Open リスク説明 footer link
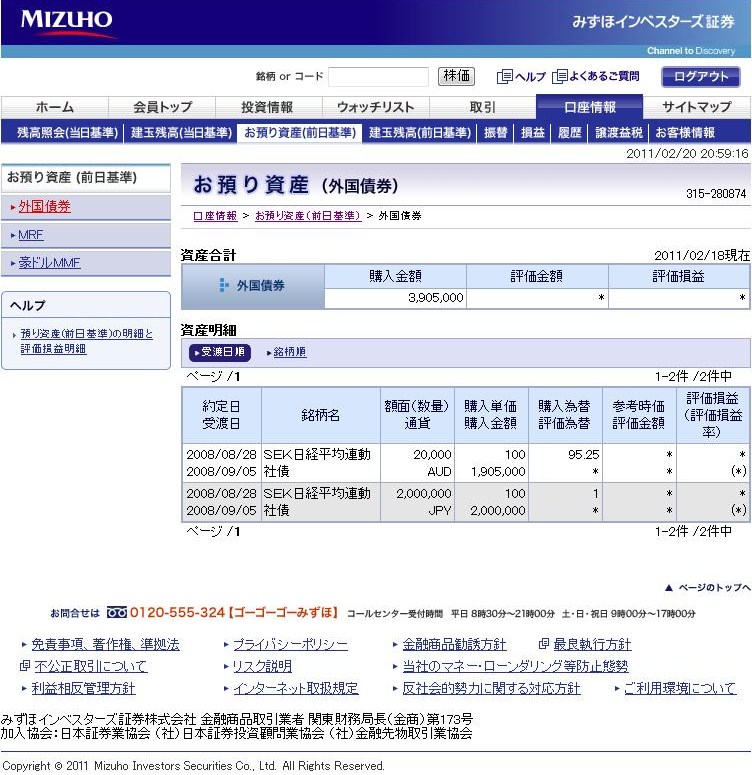The height and width of the screenshot is (775, 752). 262,666
